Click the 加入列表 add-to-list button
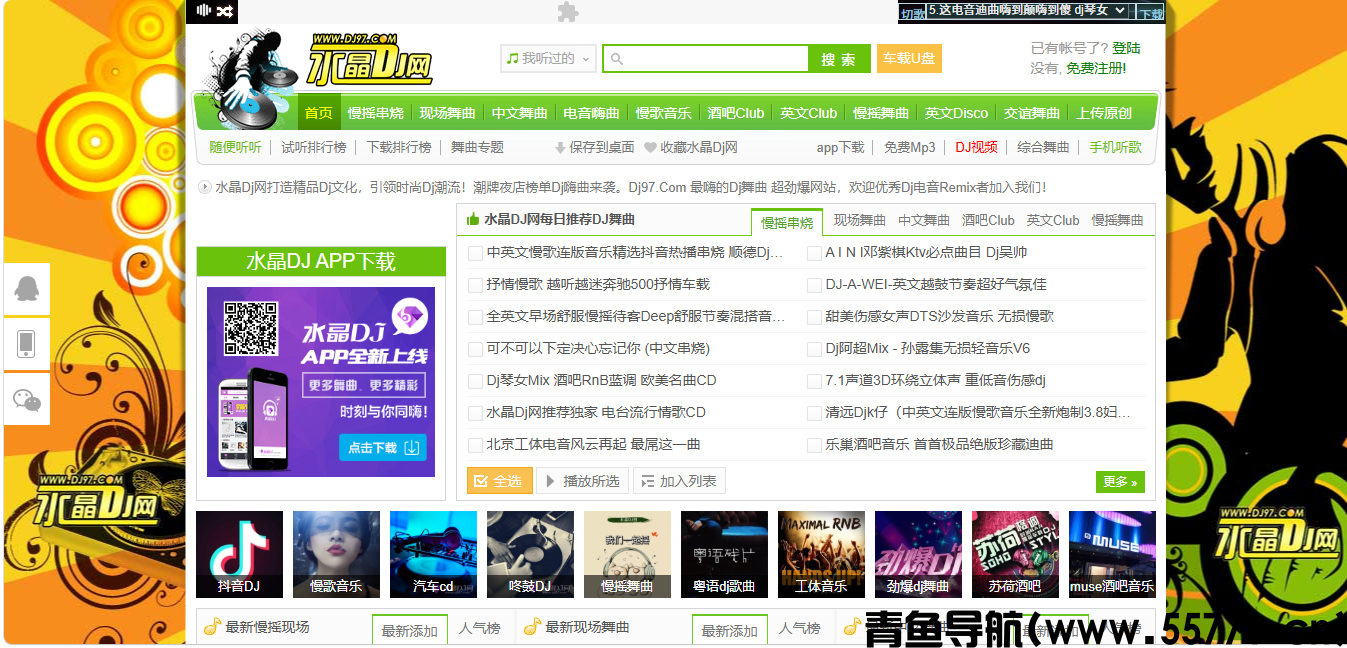 coord(679,481)
